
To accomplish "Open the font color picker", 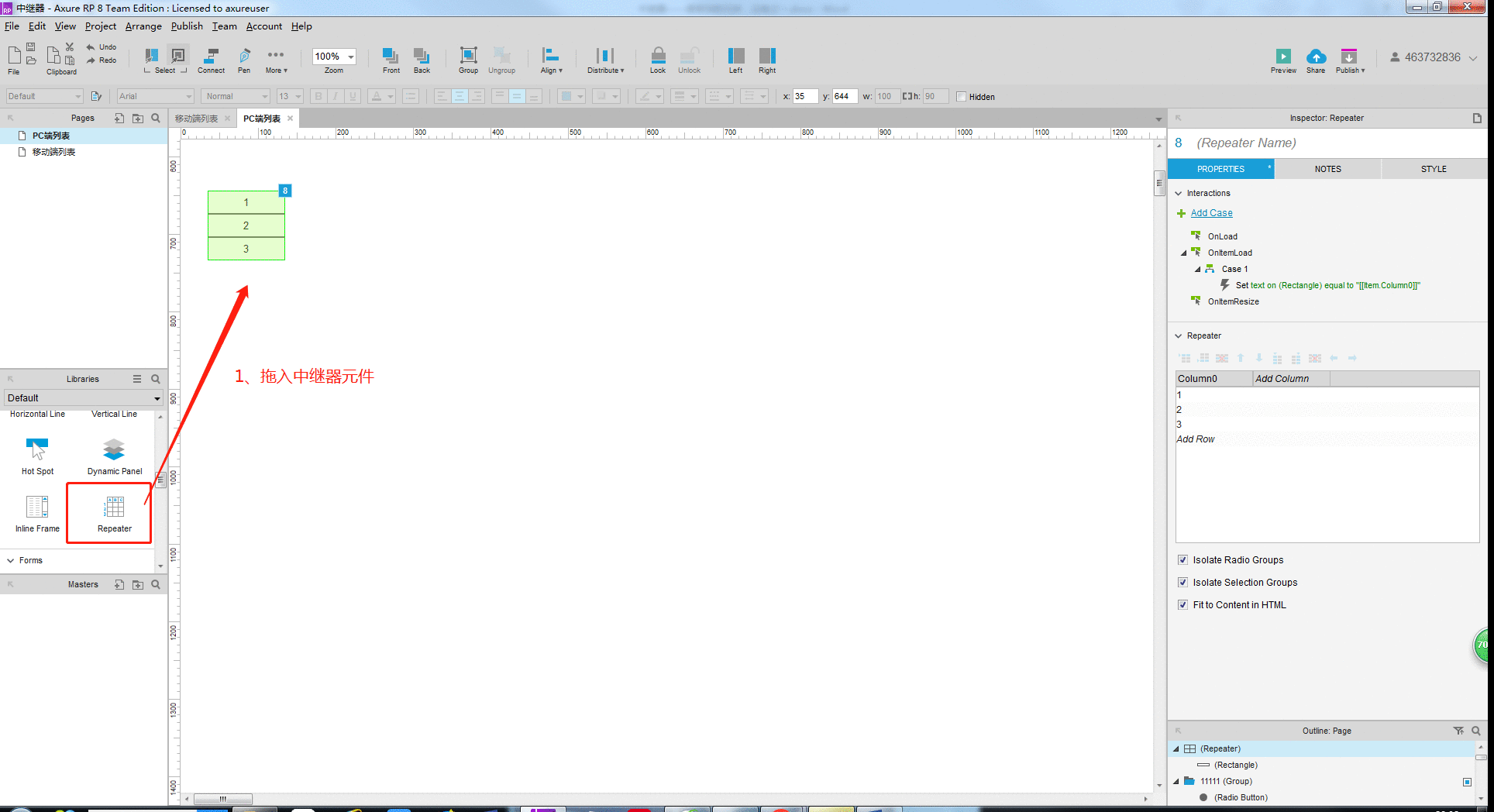I will click(x=381, y=97).
